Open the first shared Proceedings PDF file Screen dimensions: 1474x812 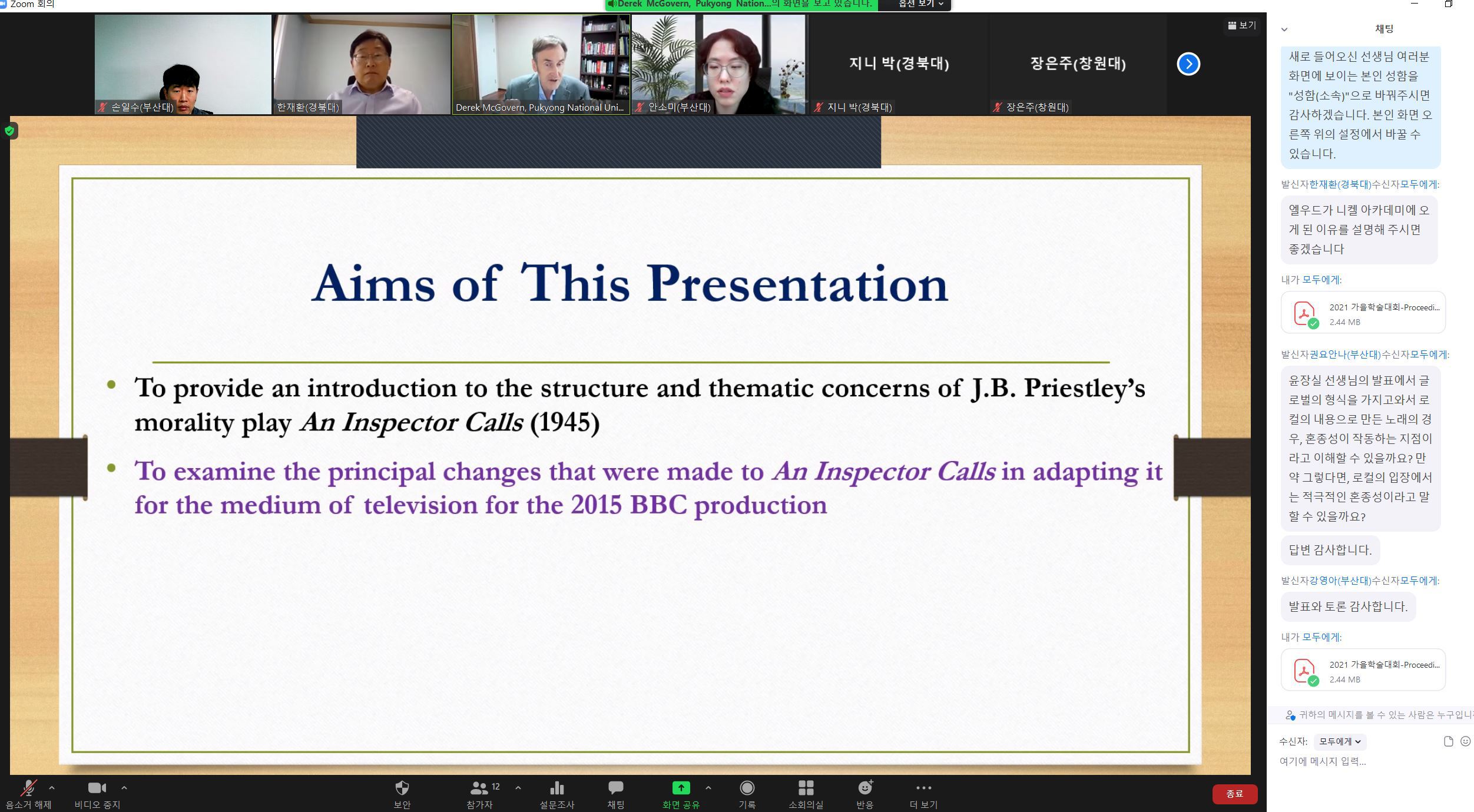pos(1363,313)
